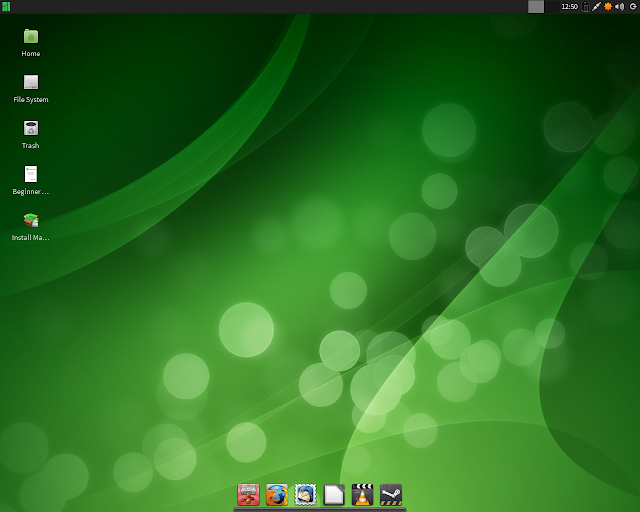Open the File System desktop icon
This screenshot has height=512, width=640.
[x=31, y=82]
